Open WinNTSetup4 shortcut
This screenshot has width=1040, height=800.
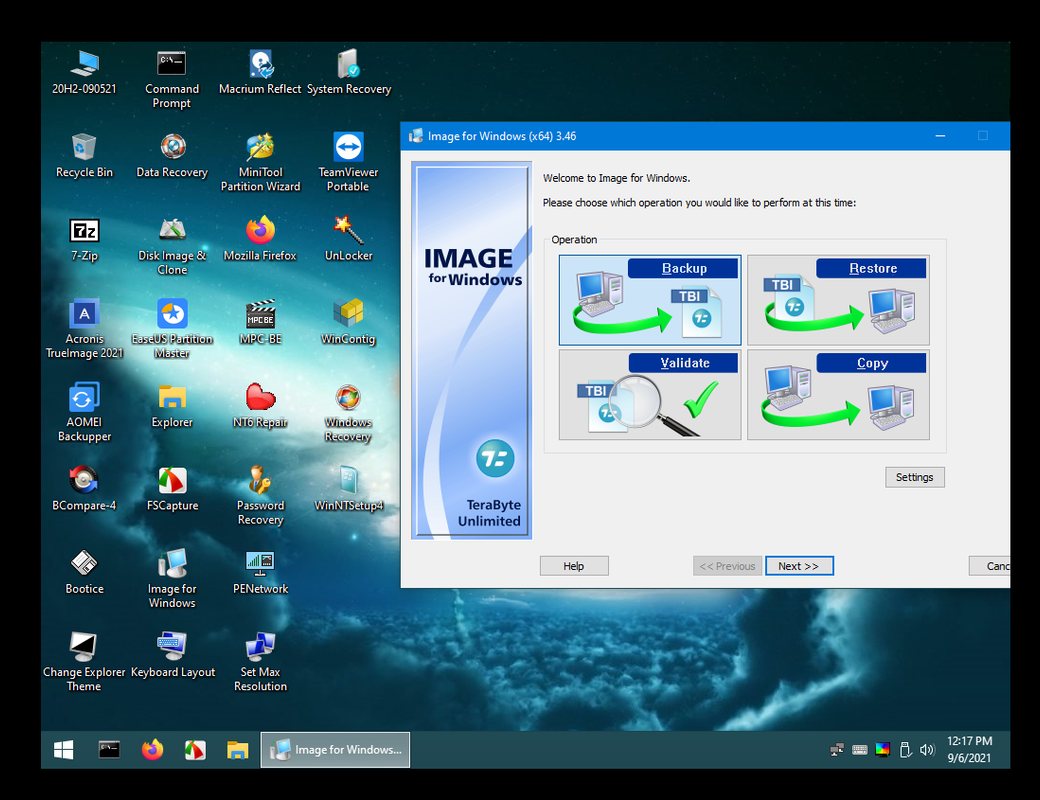point(348,489)
